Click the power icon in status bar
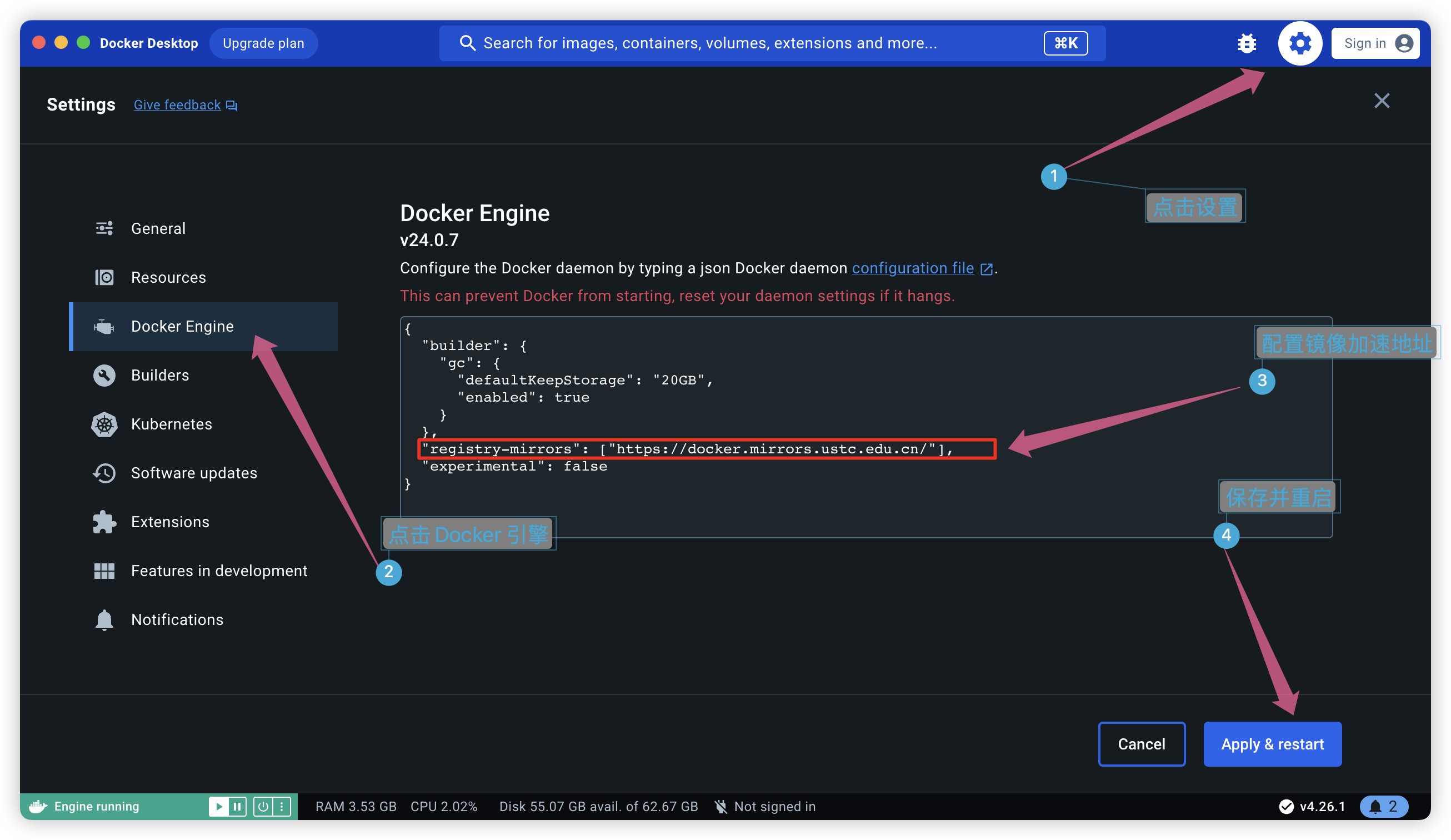 [x=263, y=807]
